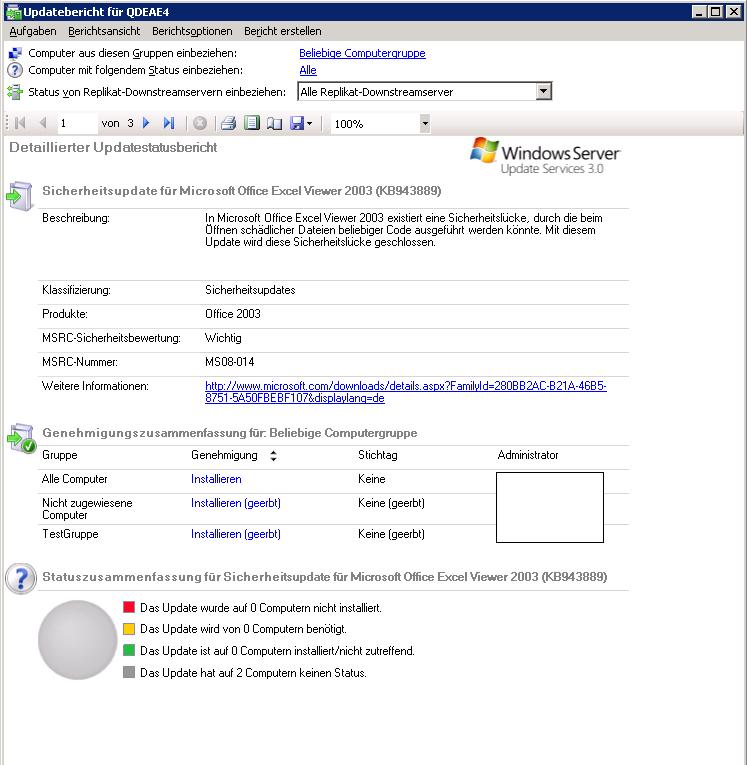Click Sicherheitsupdates classification value
Image resolution: width=747 pixels, height=765 pixels.
(250, 290)
